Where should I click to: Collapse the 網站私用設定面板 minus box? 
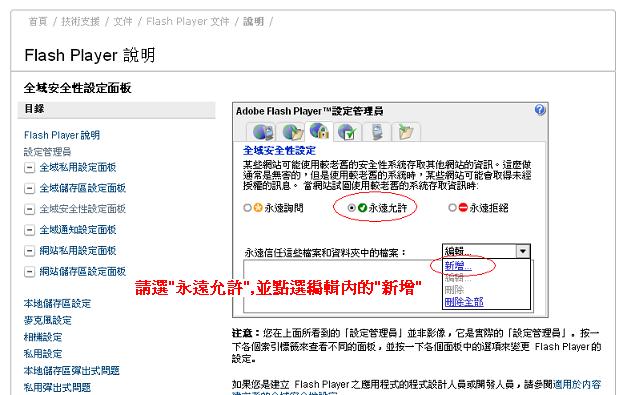coord(29,251)
